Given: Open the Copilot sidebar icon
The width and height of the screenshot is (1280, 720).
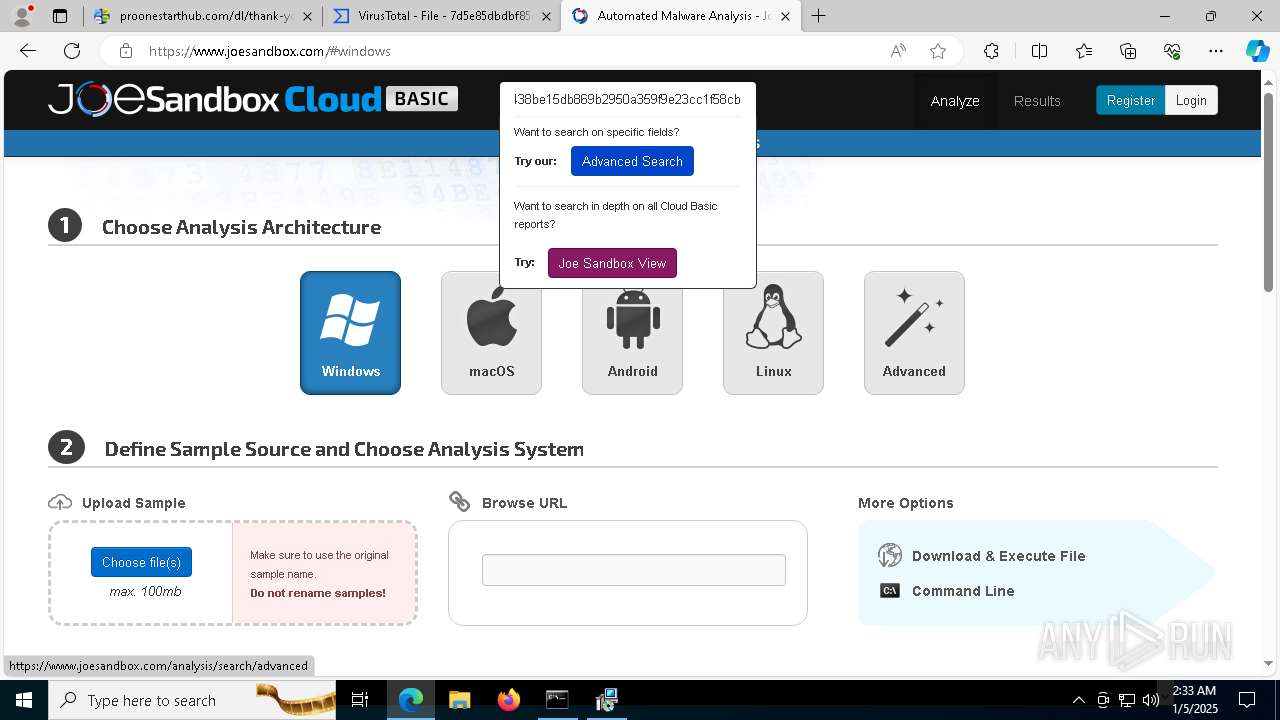Looking at the screenshot, I should point(1257,51).
